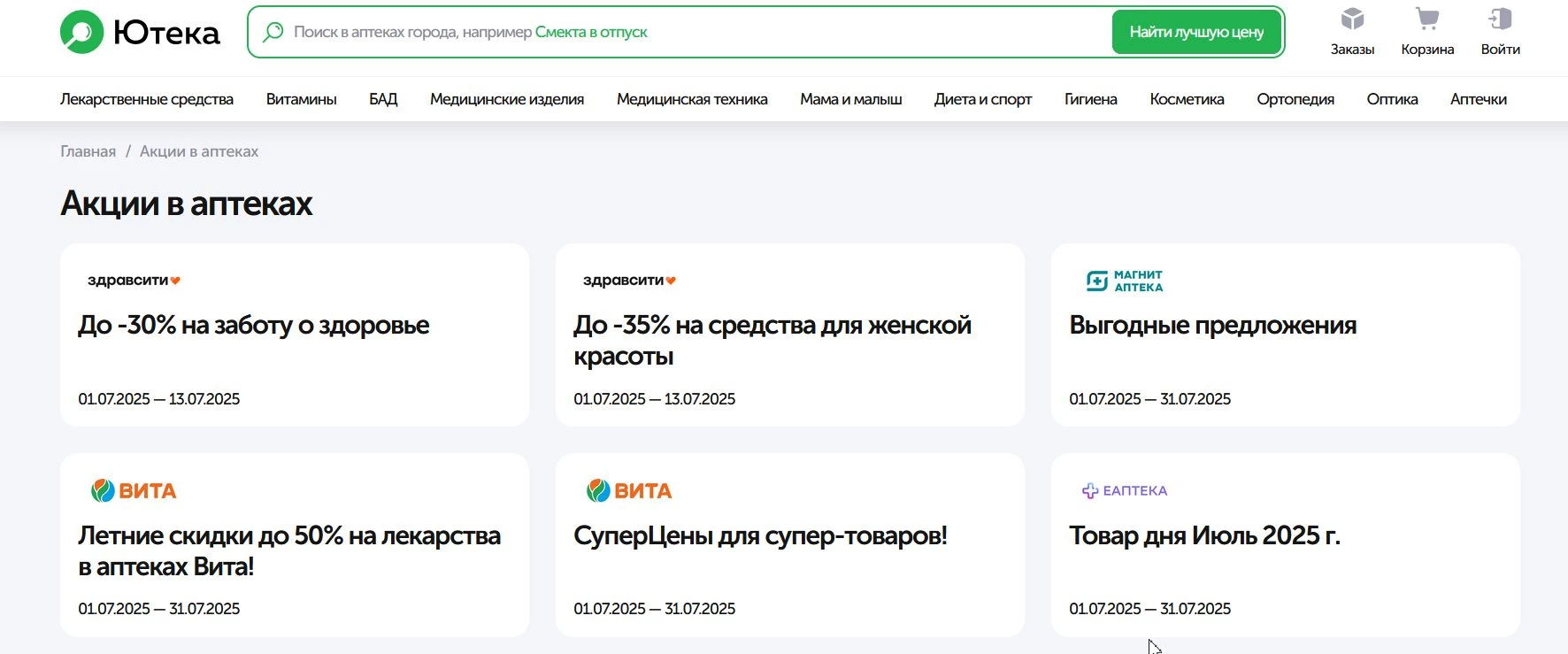Screen dimensions: 1568x654
Task: Click the Корзина label
Action: tap(1427, 50)
